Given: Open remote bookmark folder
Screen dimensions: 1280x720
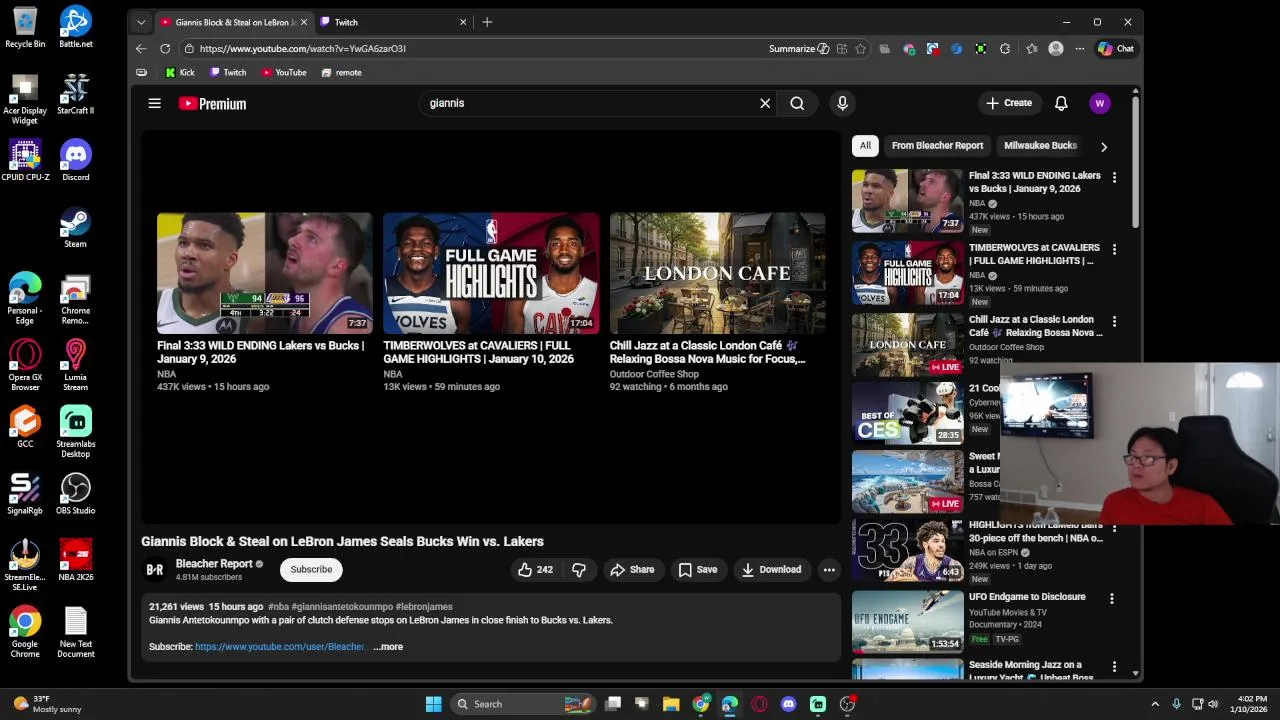Looking at the screenshot, I should tap(342, 73).
